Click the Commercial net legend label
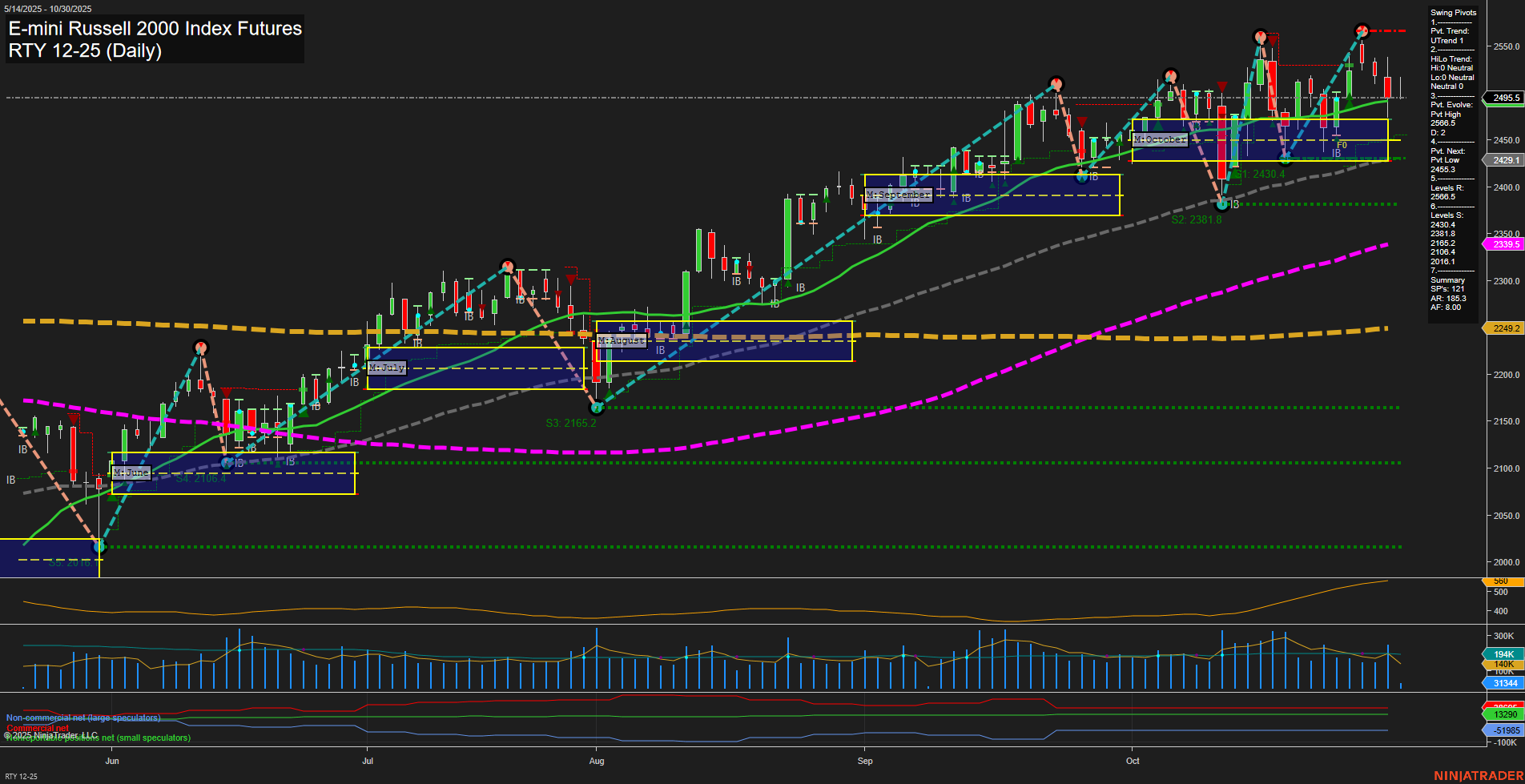Viewport: 1525px width, 784px height. (38, 728)
